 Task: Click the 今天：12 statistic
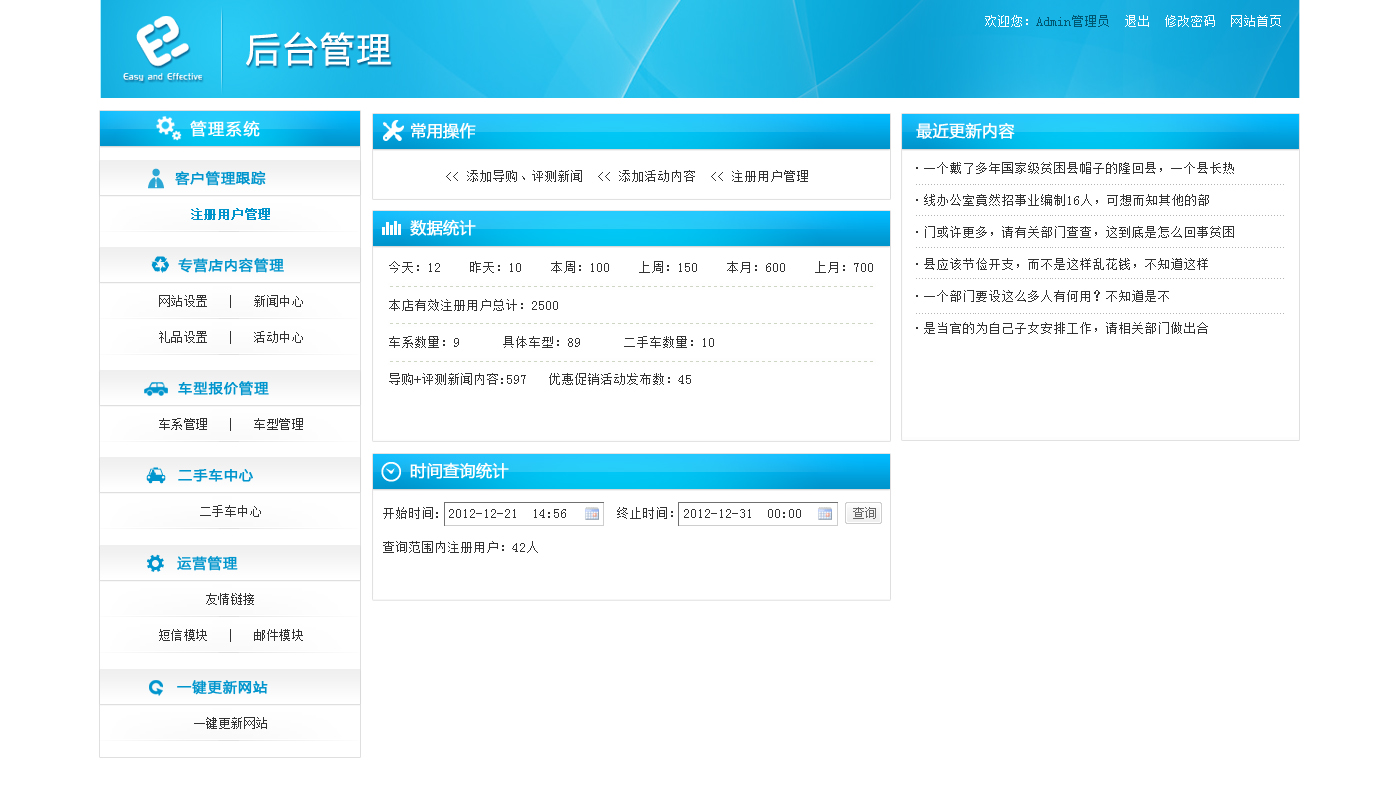(415, 268)
